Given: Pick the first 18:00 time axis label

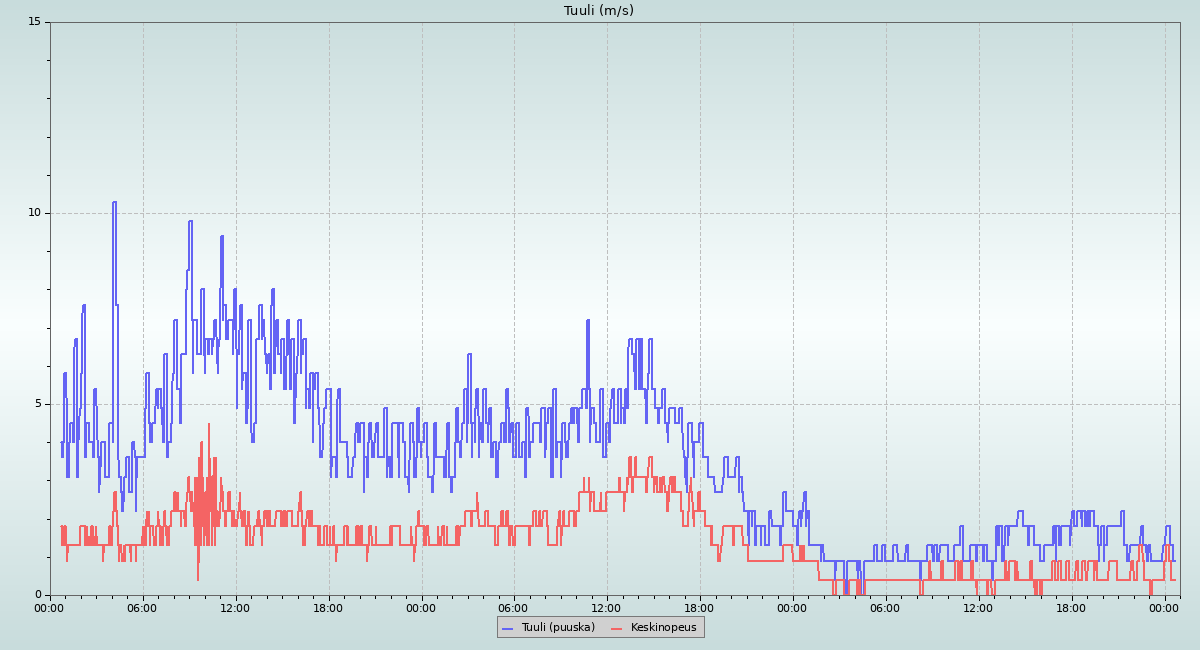Looking at the screenshot, I should click(x=329, y=607).
